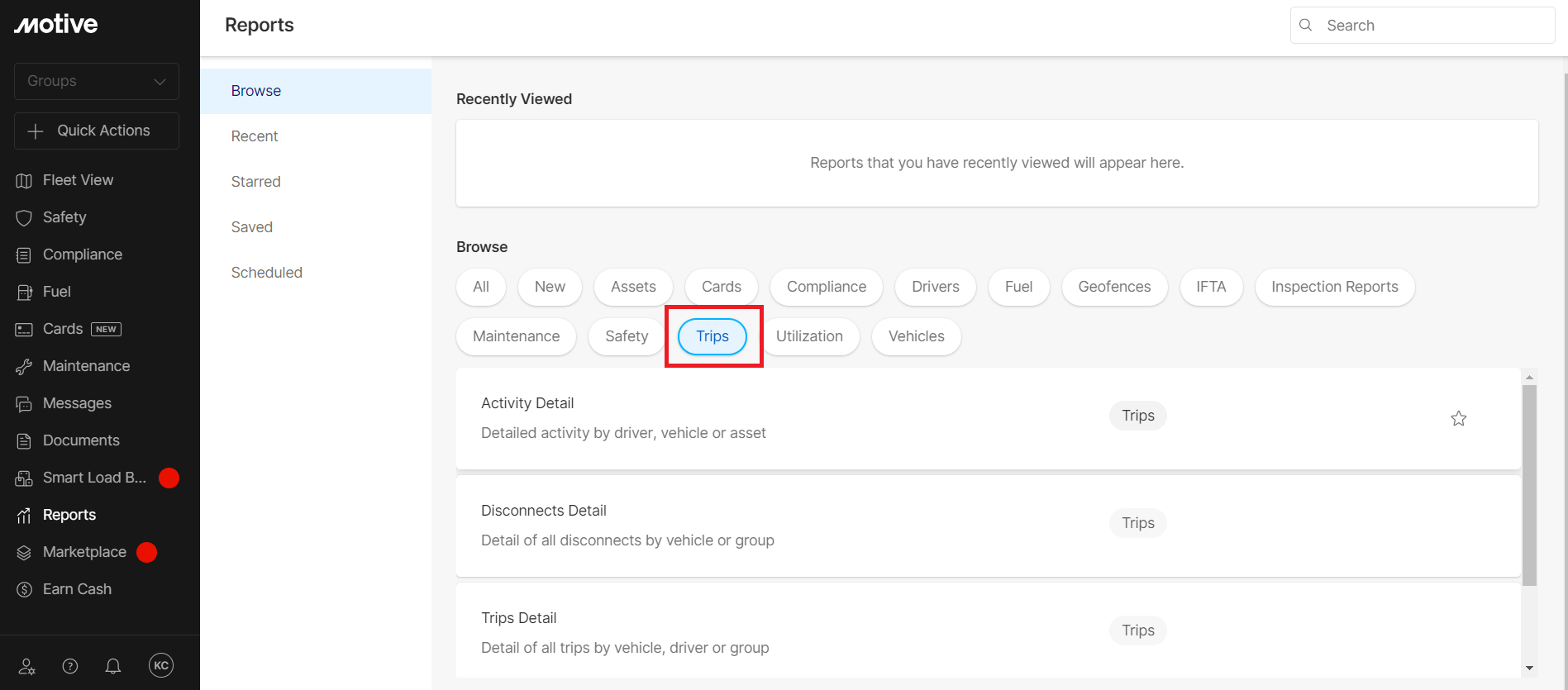Image resolution: width=1568 pixels, height=690 pixels.
Task: Open the Quick Actions menu
Action: coord(97,131)
